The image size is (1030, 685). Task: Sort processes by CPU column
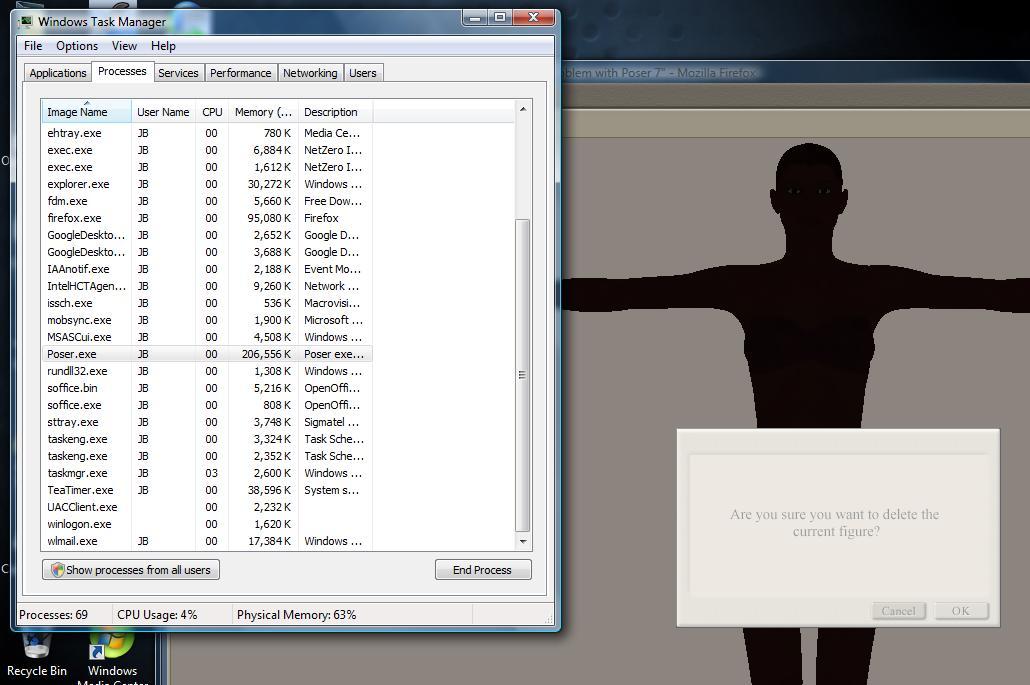tap(212, 112)
